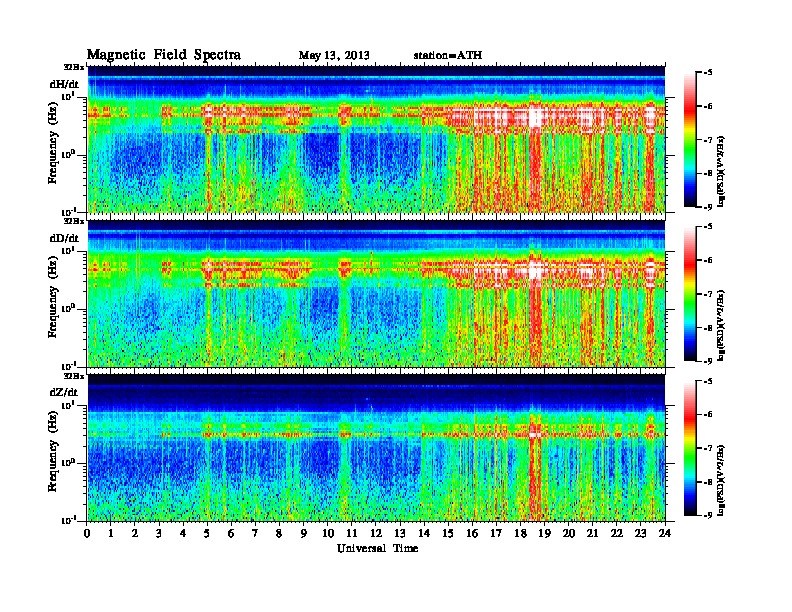Click the hour 19 tick label
Screen dimensions: 792x612
pos(544,533)
